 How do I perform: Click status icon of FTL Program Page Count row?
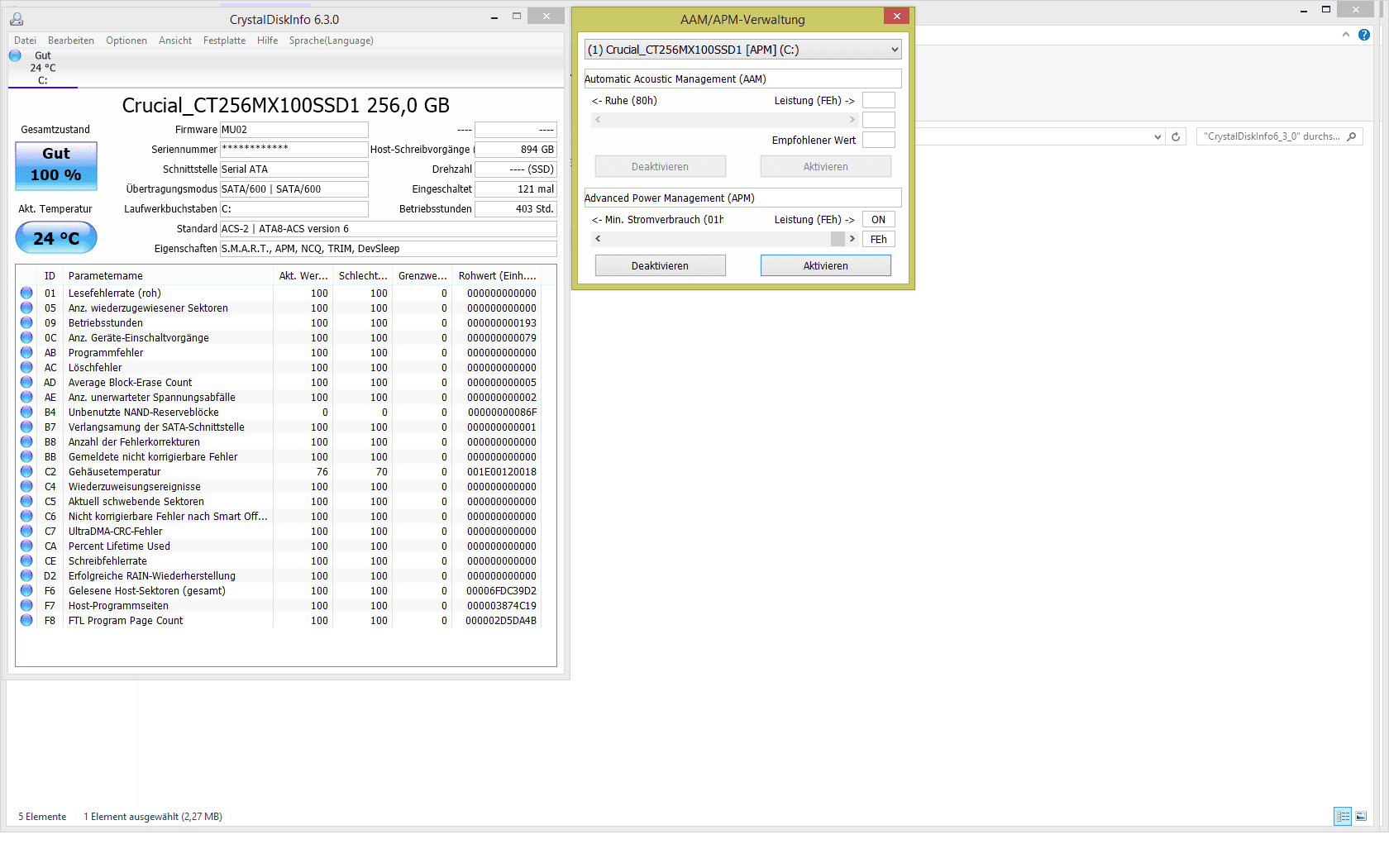click(x=26, y=620)
